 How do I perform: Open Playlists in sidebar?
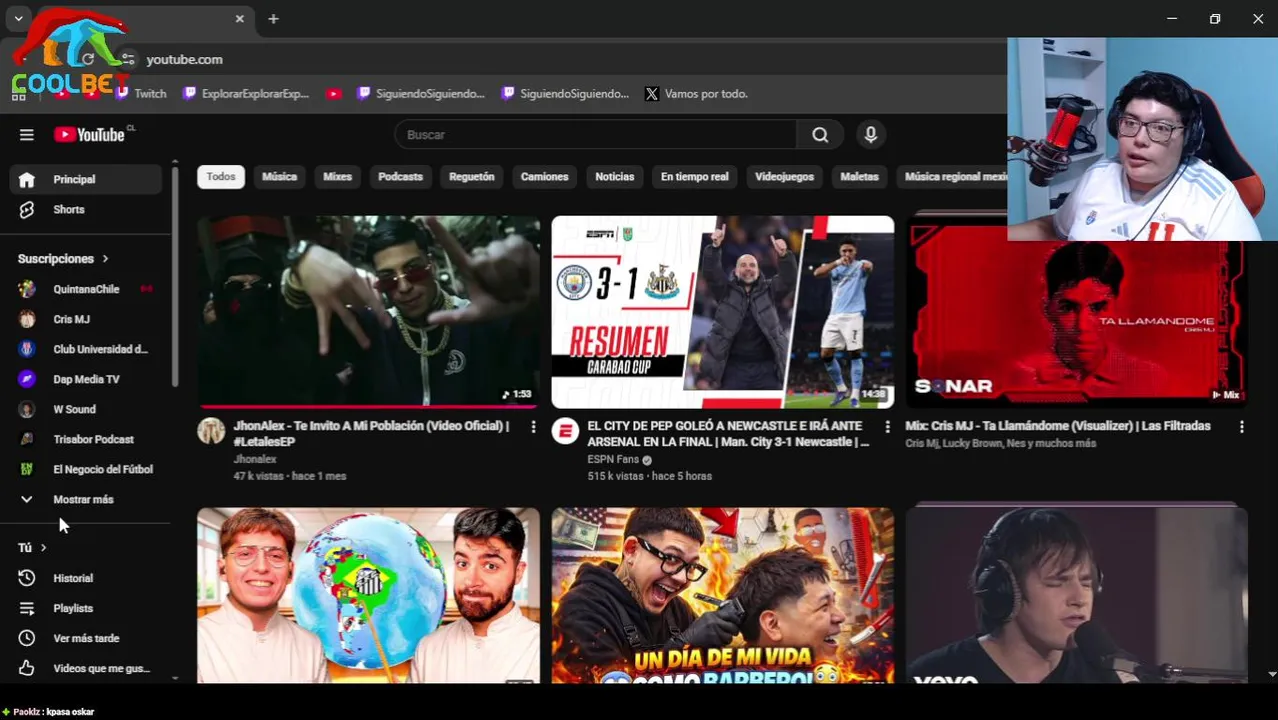tap(86, 608)
